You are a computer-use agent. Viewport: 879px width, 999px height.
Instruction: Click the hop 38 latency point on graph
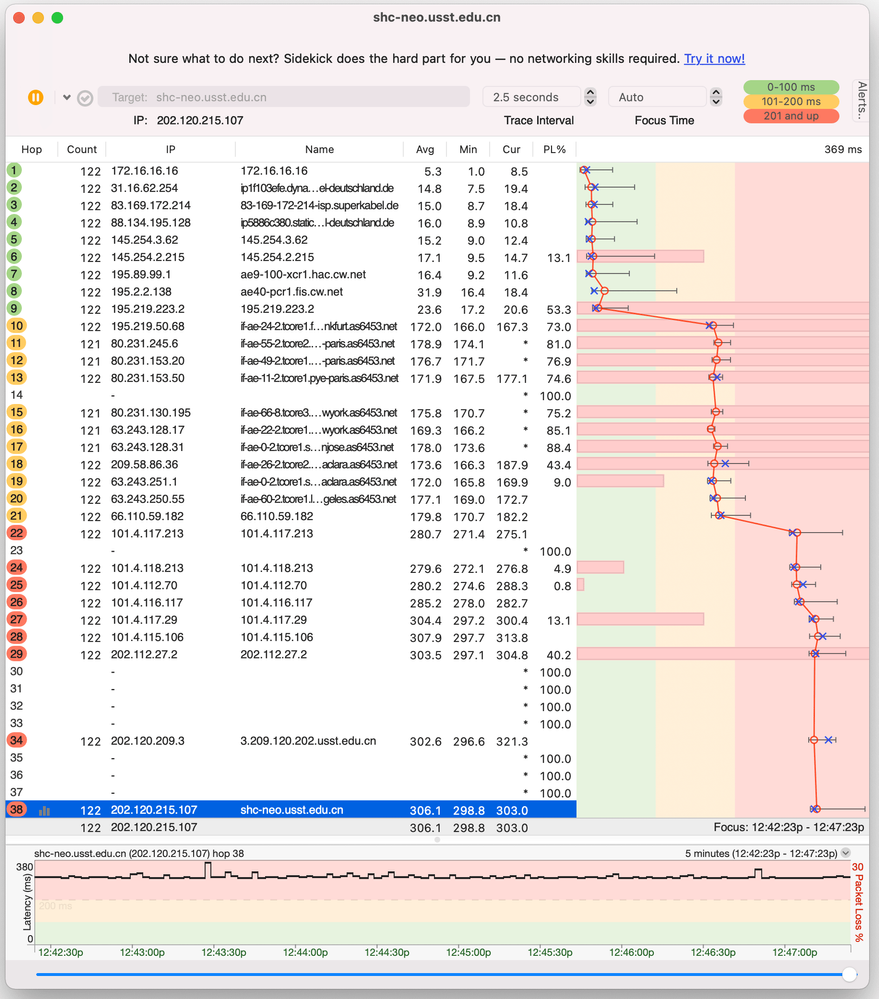pyautogui.click(x=817, y=809)
